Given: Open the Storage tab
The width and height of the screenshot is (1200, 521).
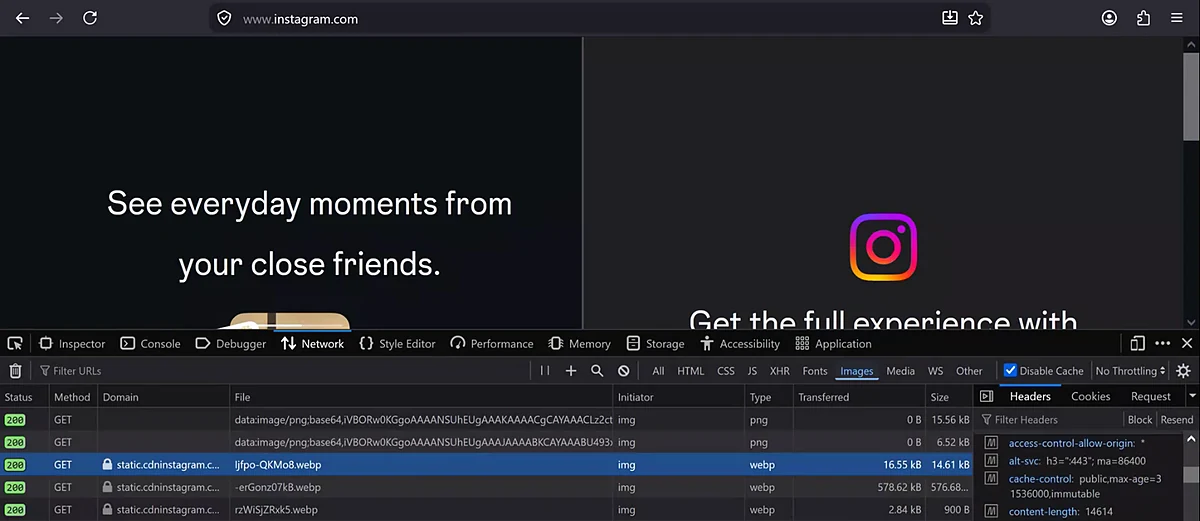Looking at the screenshot, I should 655,343.
